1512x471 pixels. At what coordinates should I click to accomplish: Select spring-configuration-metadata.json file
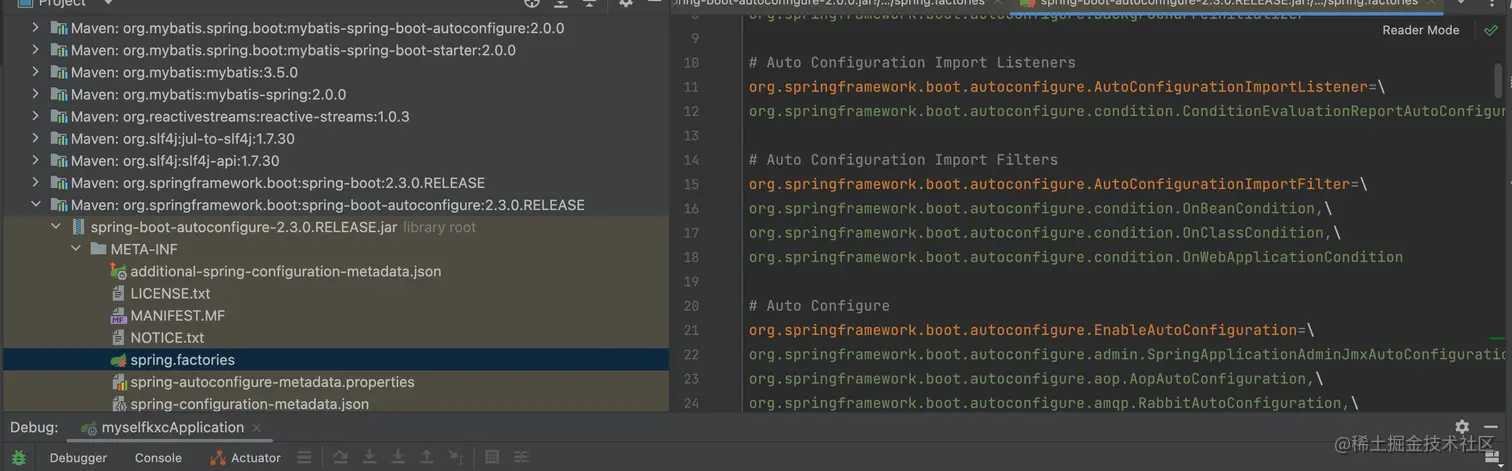(249, 404)
